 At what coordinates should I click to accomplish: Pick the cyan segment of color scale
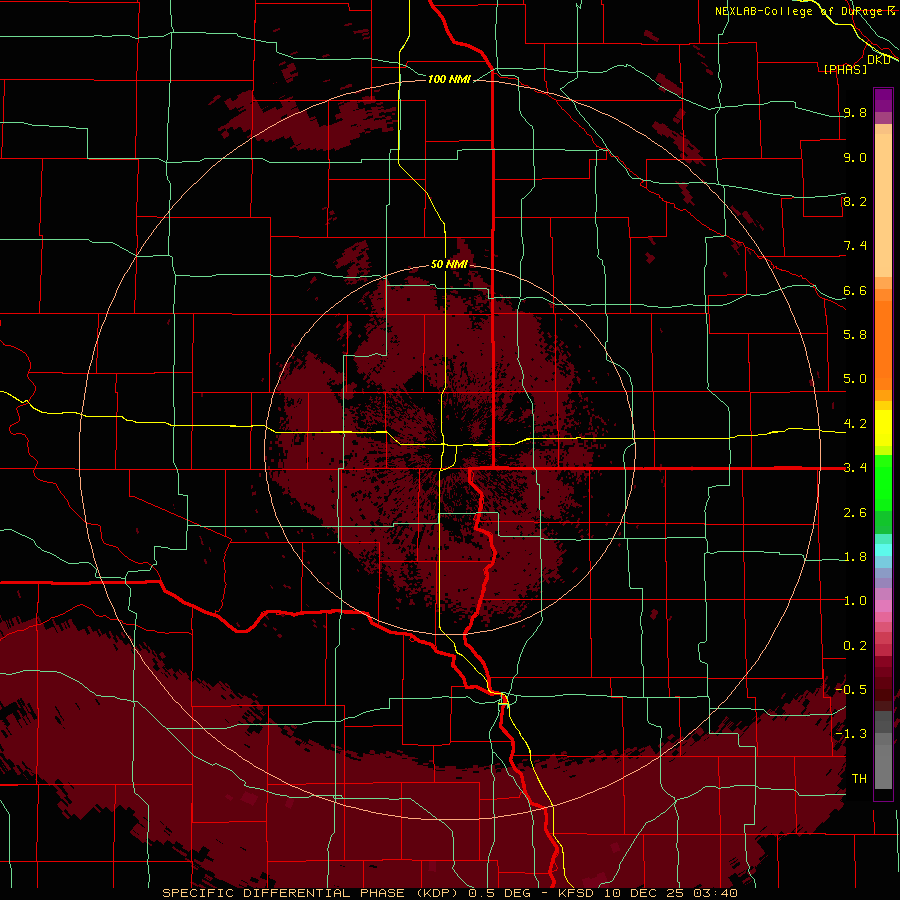click(x=883, y=550)
